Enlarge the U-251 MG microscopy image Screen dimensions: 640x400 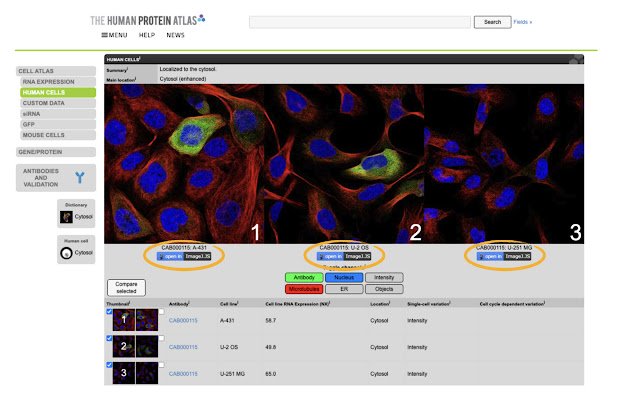[504, 164]
